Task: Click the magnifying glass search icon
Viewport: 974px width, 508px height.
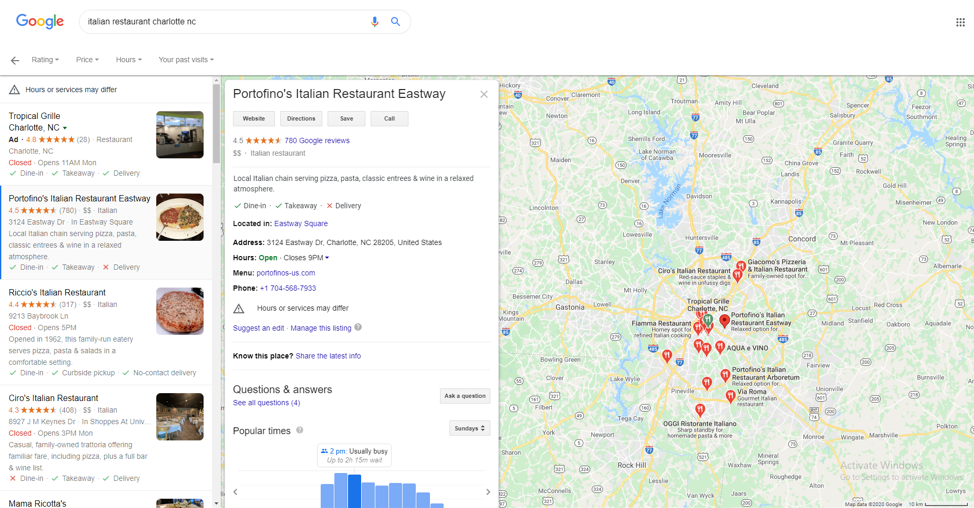Action: 395,21
